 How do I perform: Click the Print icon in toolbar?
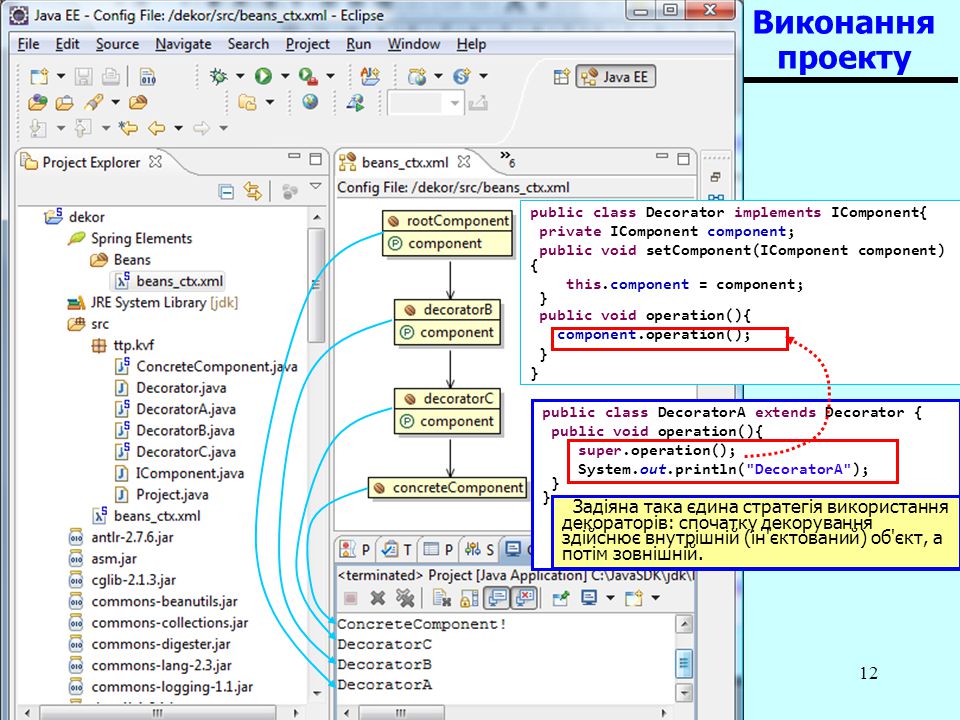click(x=111, y=76)
